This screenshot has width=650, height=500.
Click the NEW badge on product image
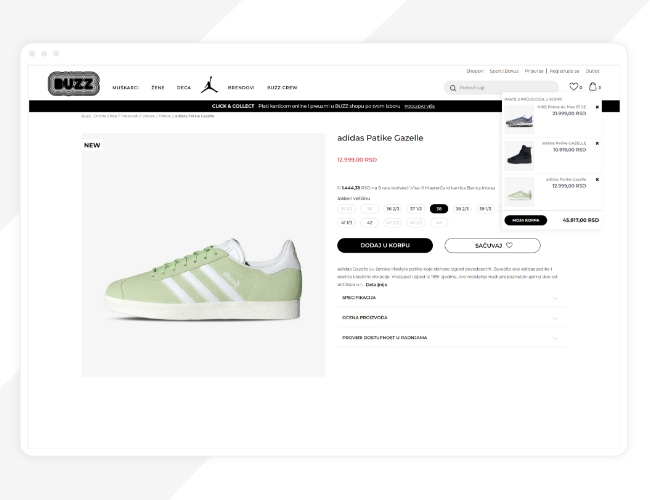pyautogui.click(x=92, y=145)
